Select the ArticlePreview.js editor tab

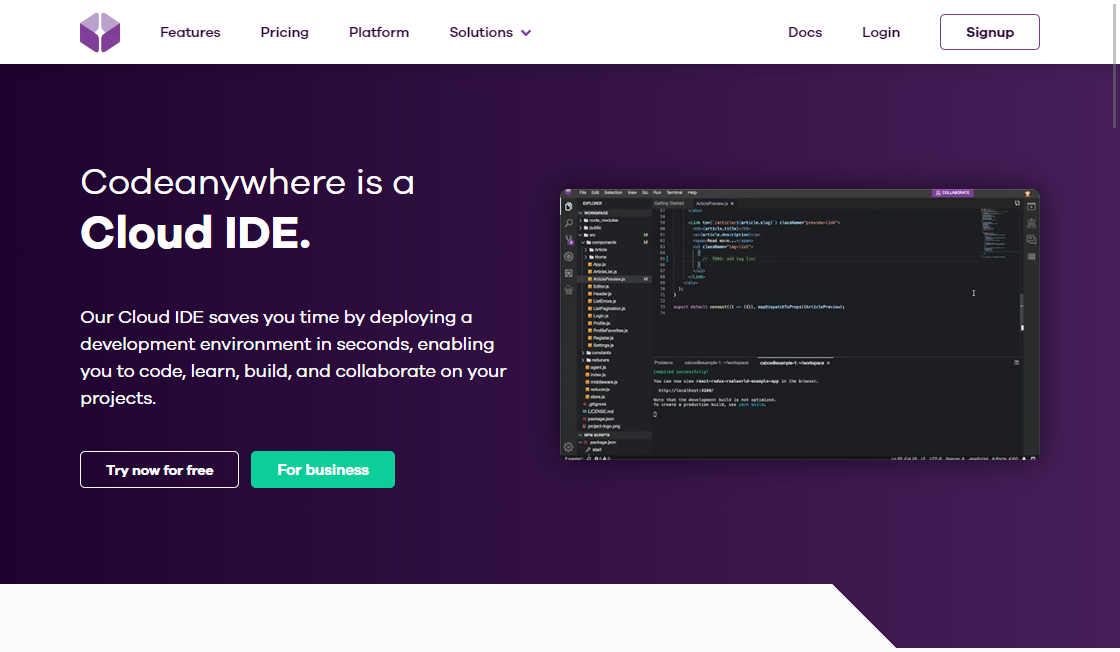(x=714, y=204)
